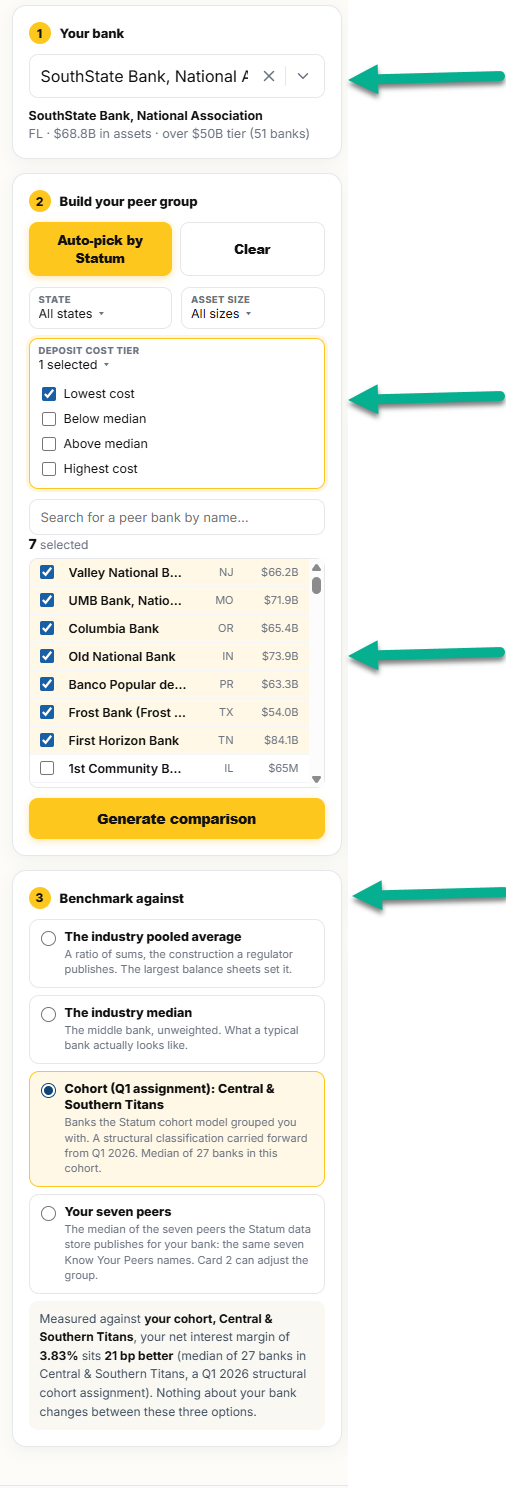Focus the peer bank name search field
Image resolution: width=506 pixels, height=1488 pixels.
pos(177,517)
